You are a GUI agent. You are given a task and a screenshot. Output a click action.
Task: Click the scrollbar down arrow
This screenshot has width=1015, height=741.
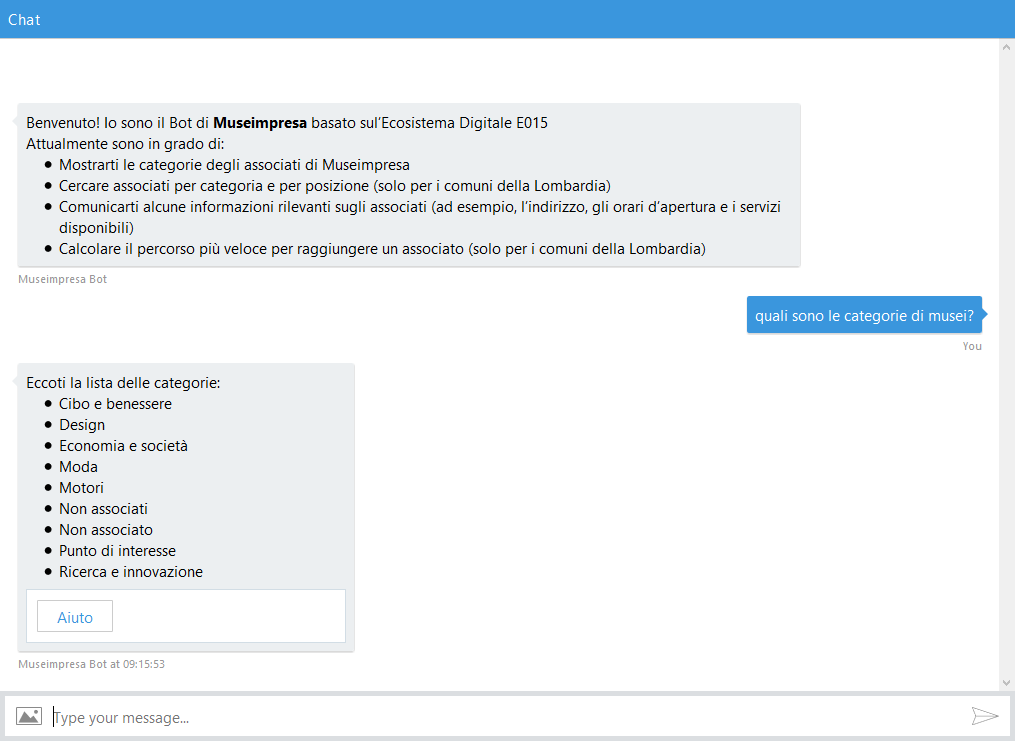1006,682
